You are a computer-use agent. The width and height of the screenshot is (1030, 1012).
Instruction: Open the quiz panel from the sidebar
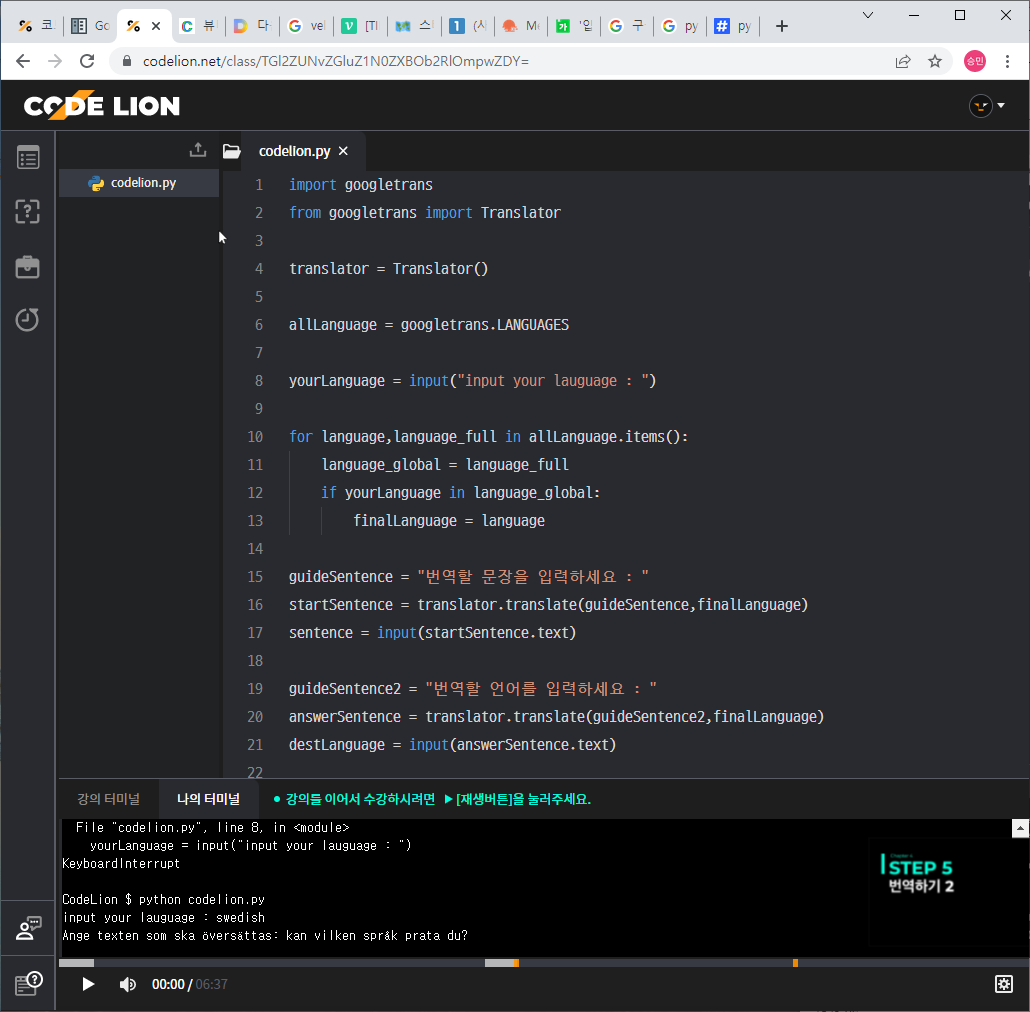pyautogui.click(x=28, y=212)
